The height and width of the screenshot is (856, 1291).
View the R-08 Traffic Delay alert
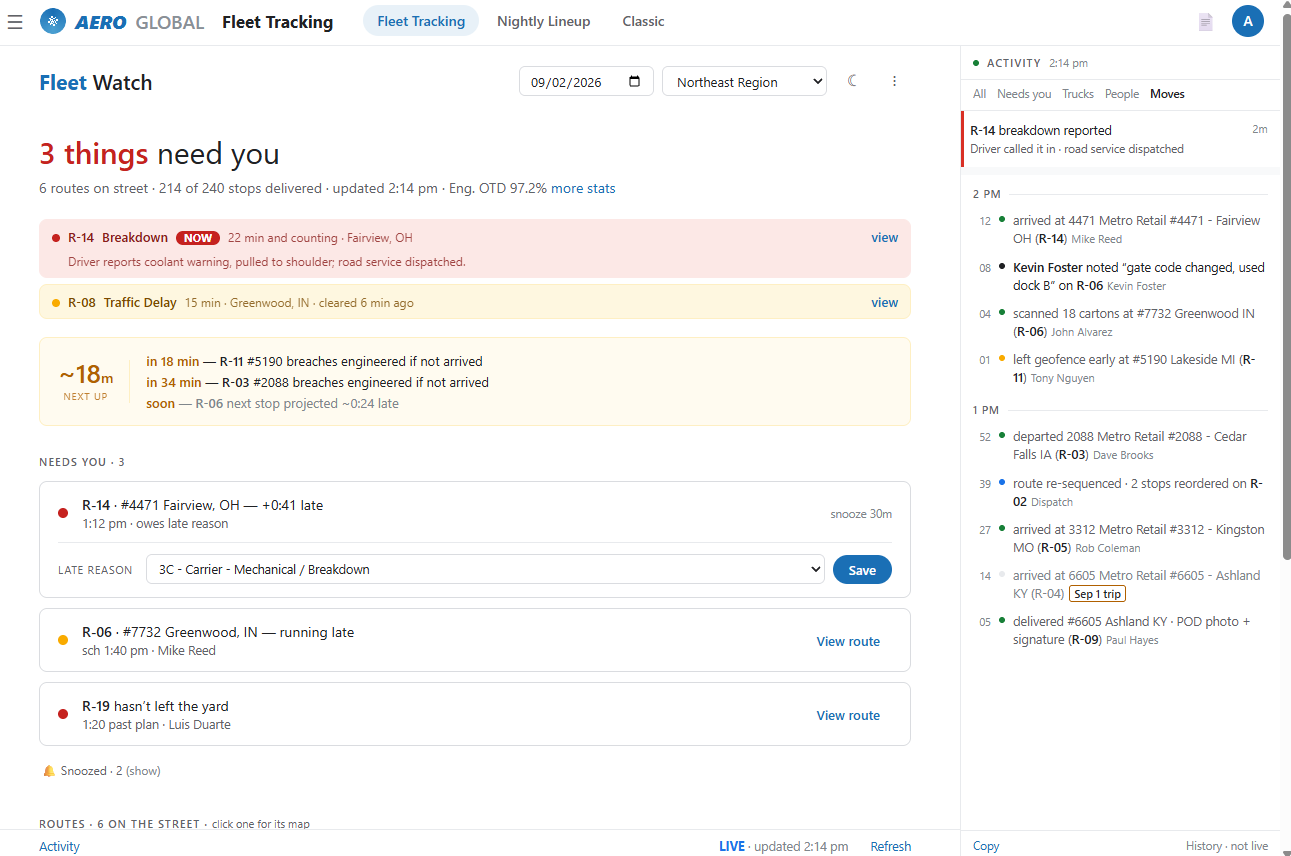(884, 303)
